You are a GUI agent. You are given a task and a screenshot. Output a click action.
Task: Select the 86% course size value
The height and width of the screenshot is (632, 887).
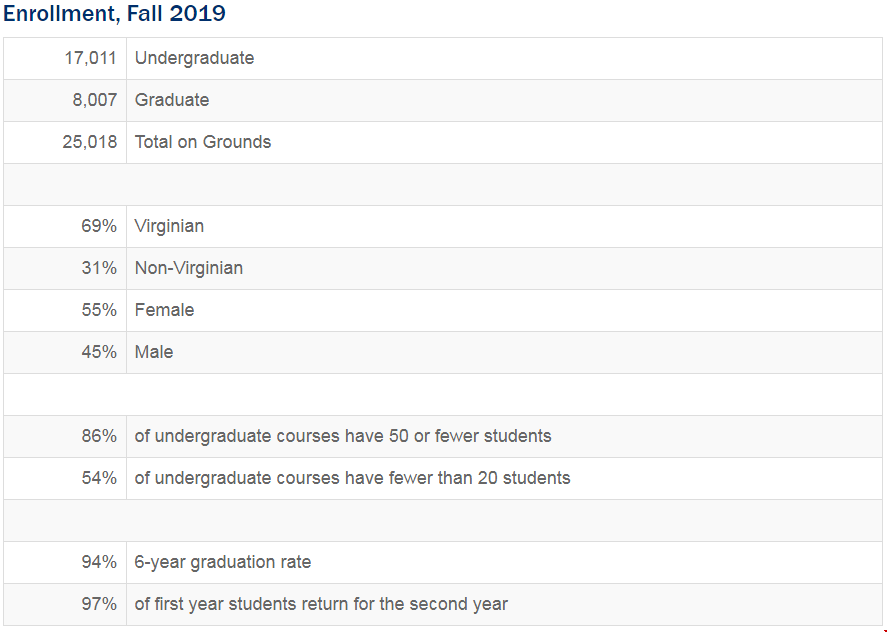[x=99, y=436]
